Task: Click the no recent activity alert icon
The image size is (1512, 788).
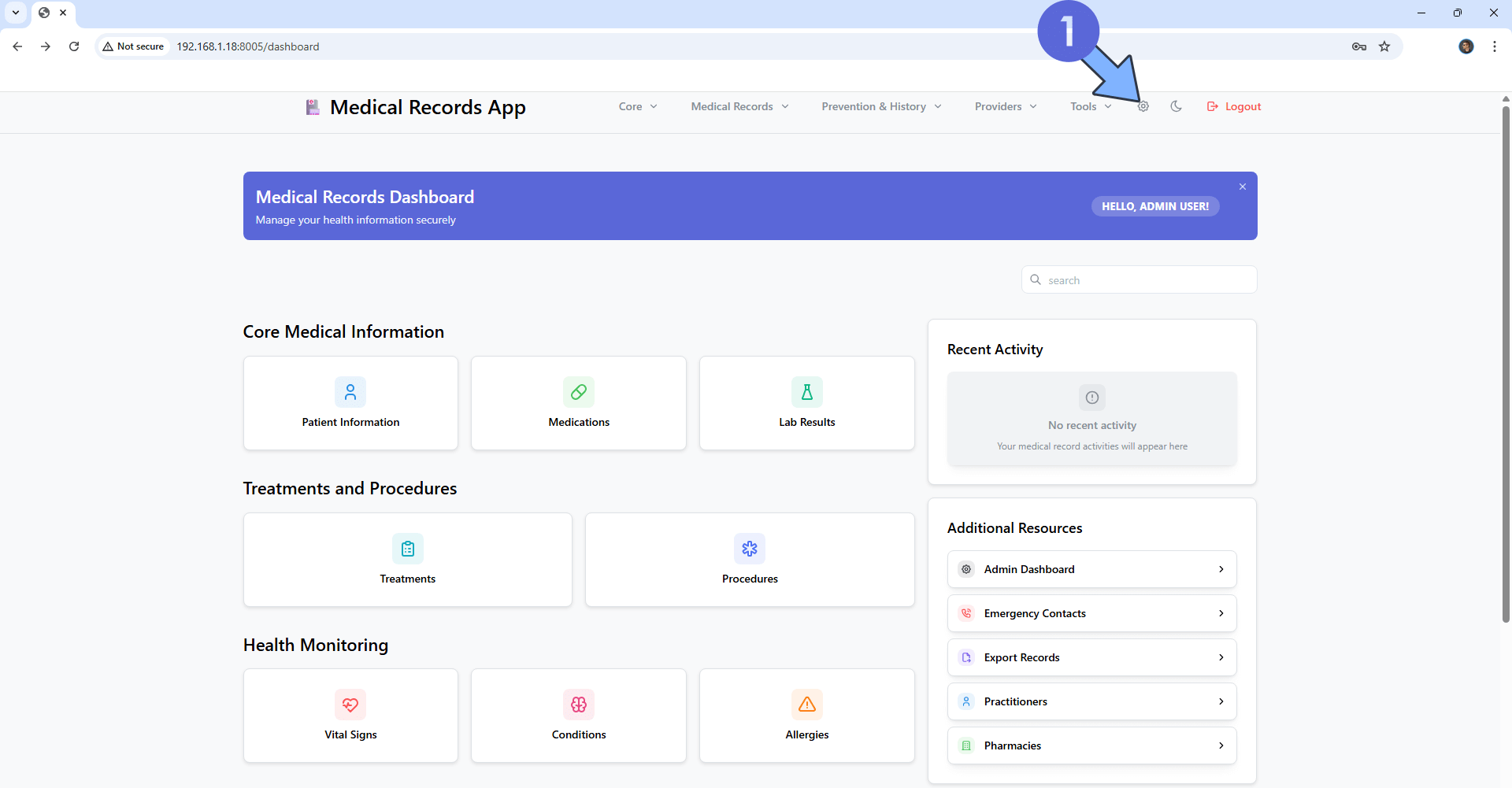Action: point(1092,398)
